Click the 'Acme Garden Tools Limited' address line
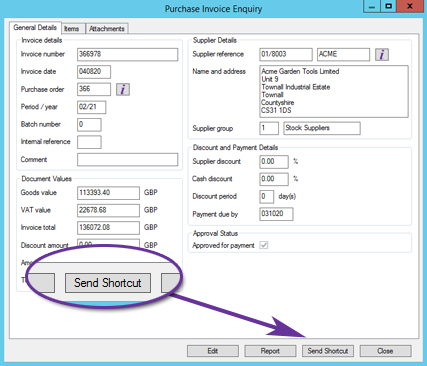 (x=300, y=71)
